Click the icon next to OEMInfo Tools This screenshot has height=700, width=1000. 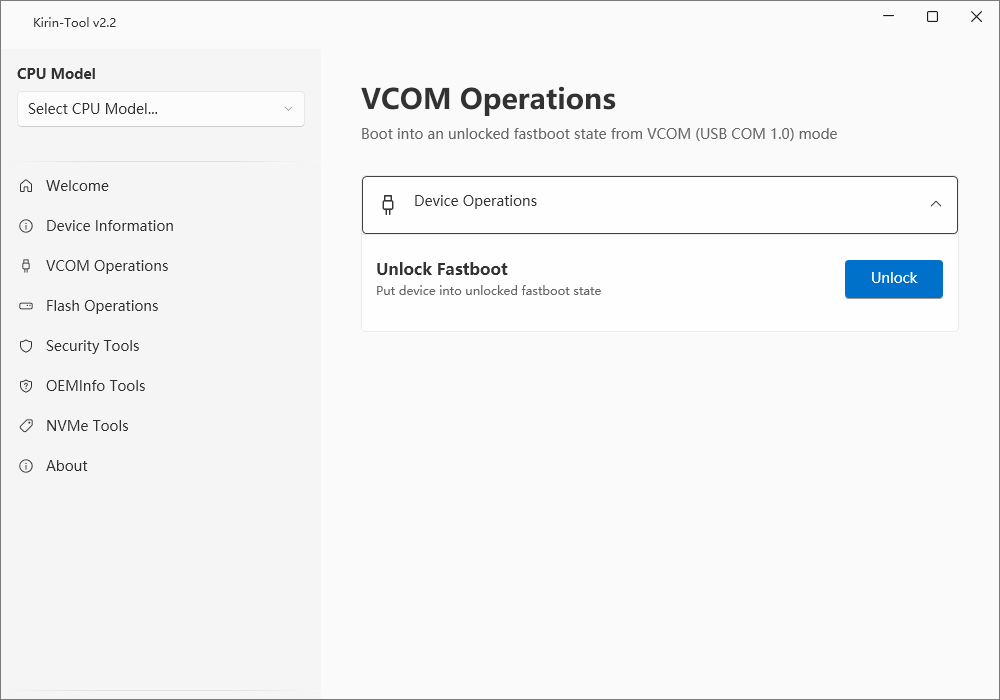pos(24,385)
